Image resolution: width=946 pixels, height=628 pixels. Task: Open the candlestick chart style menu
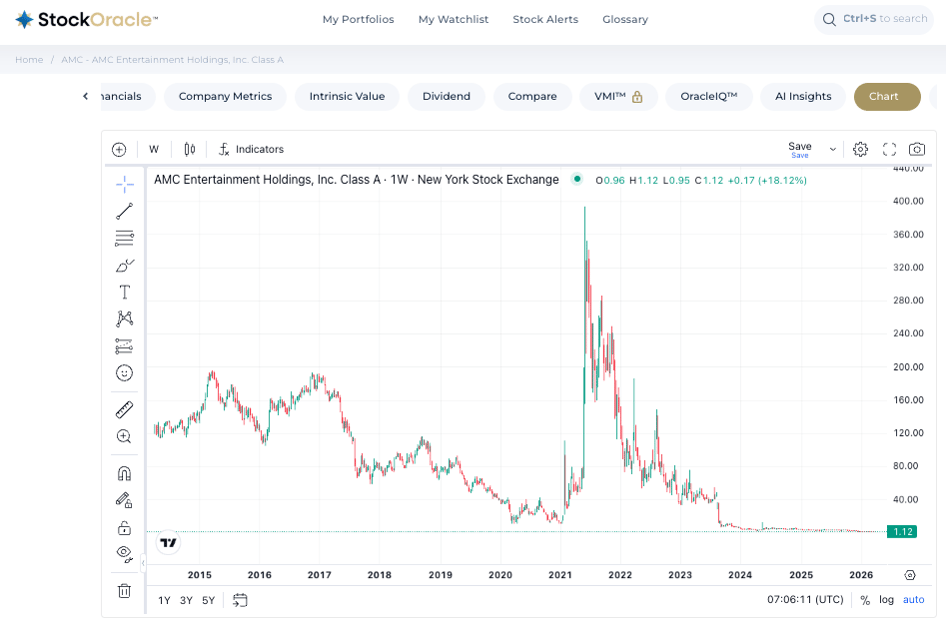coord(189,149)
